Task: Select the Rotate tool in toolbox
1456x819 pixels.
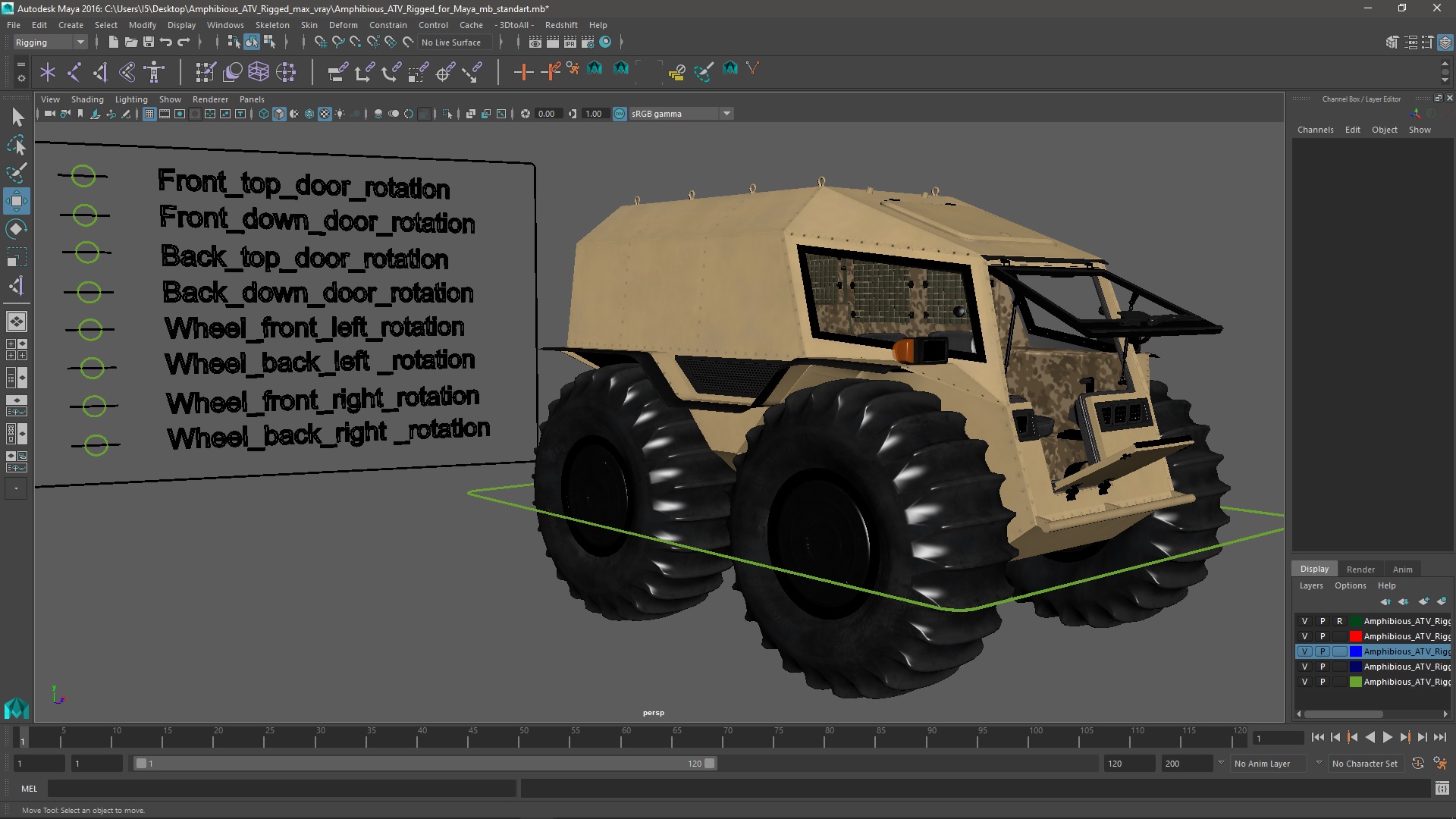Action: [x=16, y=229]
